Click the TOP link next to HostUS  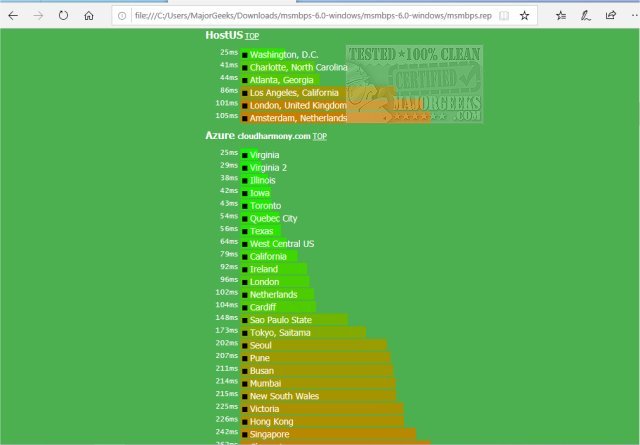tap(252, 36)
